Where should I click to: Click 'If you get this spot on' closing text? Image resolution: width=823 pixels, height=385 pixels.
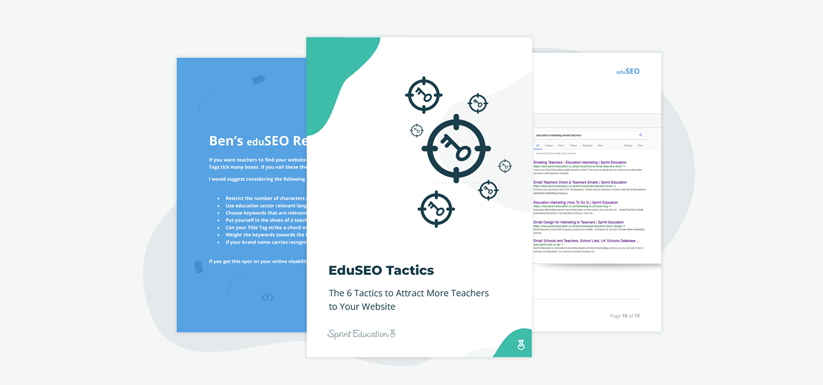(257, 261)
